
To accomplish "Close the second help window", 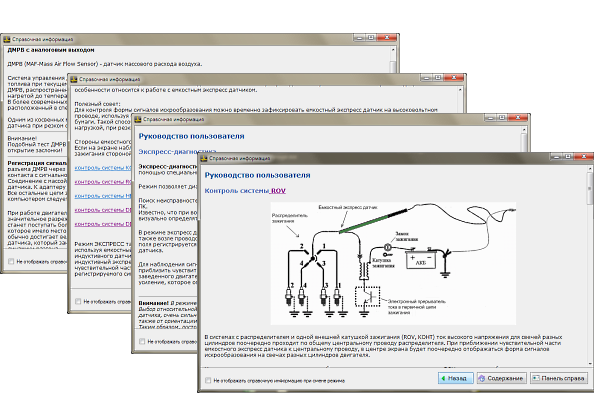I will pos(454,77).
